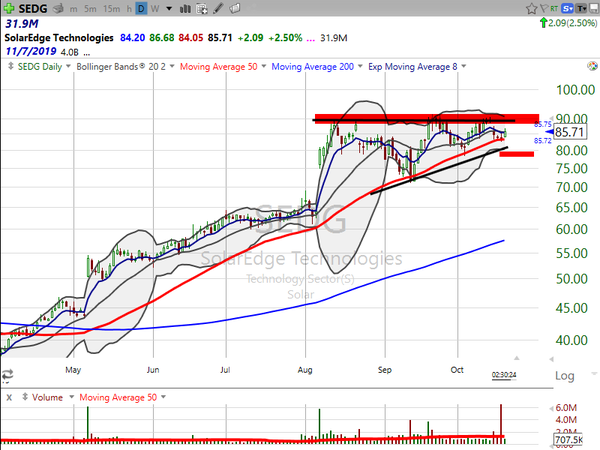This screenshot has height=450, width=600.
Task: Open the Moving Average 200 label
Action: click(x=313, y=67)
